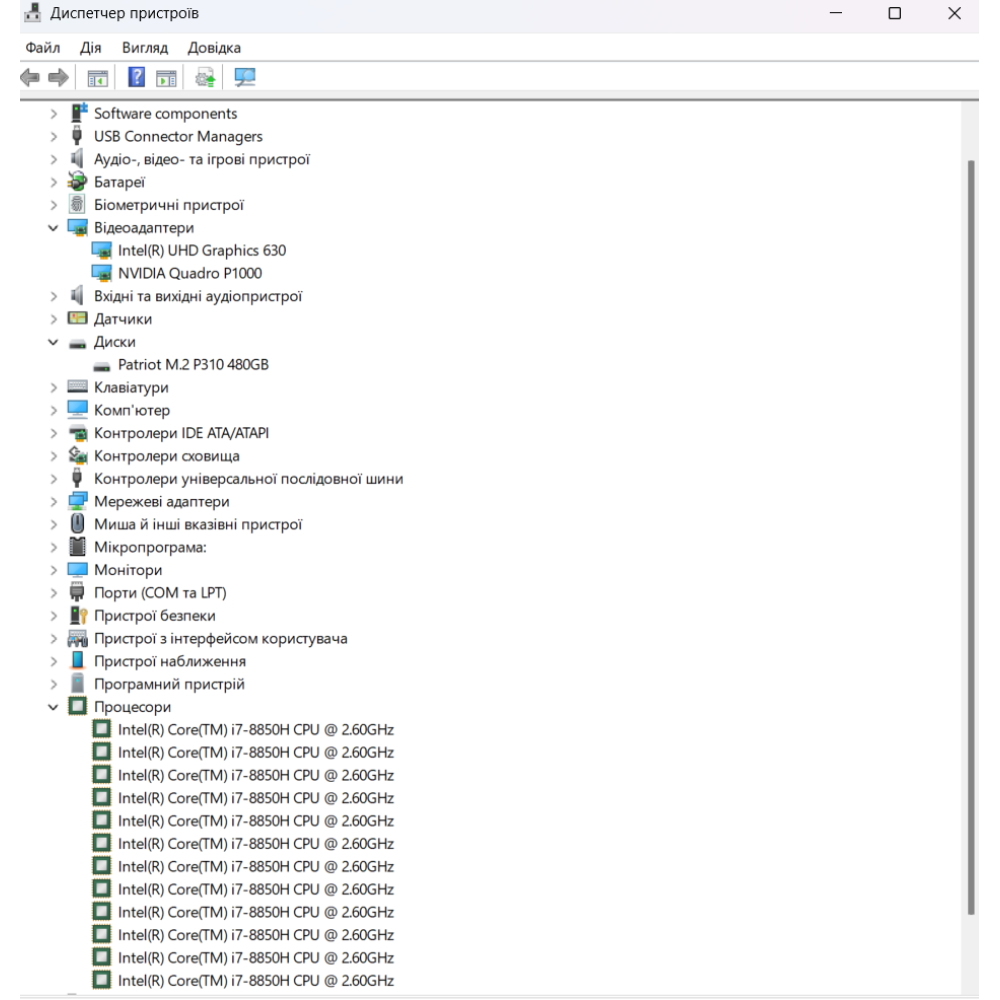The image size is (1000, 1000).
Task: Open the Довідка menu
Action: [214, 48]
